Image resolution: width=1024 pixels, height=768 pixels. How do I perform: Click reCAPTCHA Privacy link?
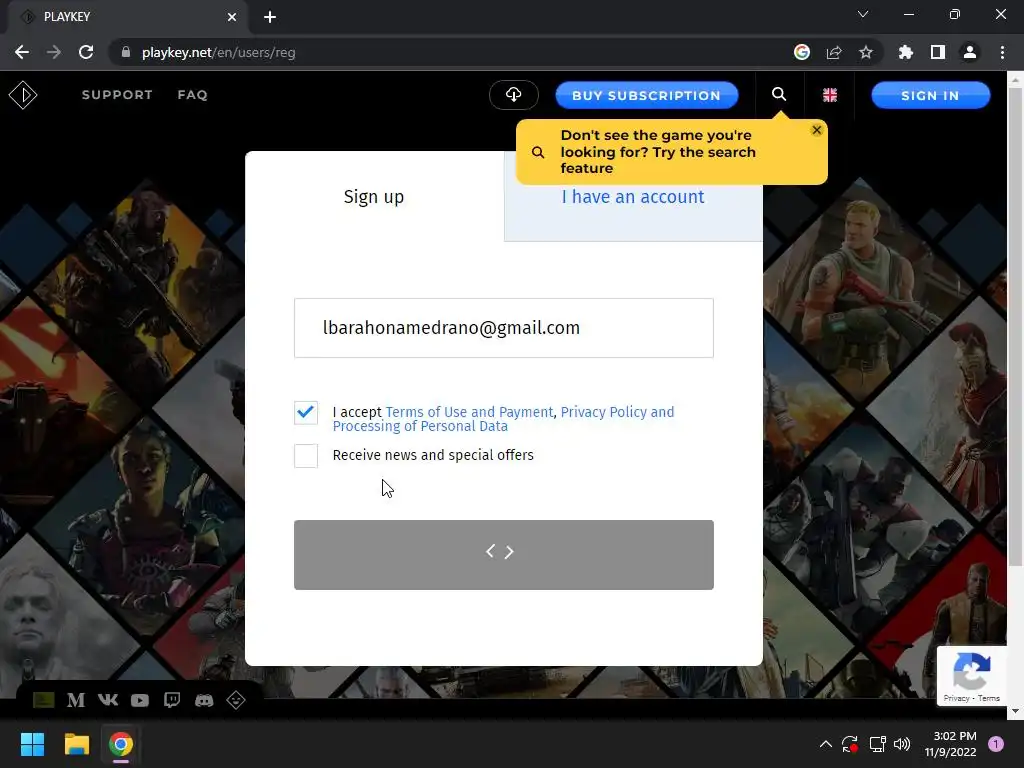(x=956, y=698)
